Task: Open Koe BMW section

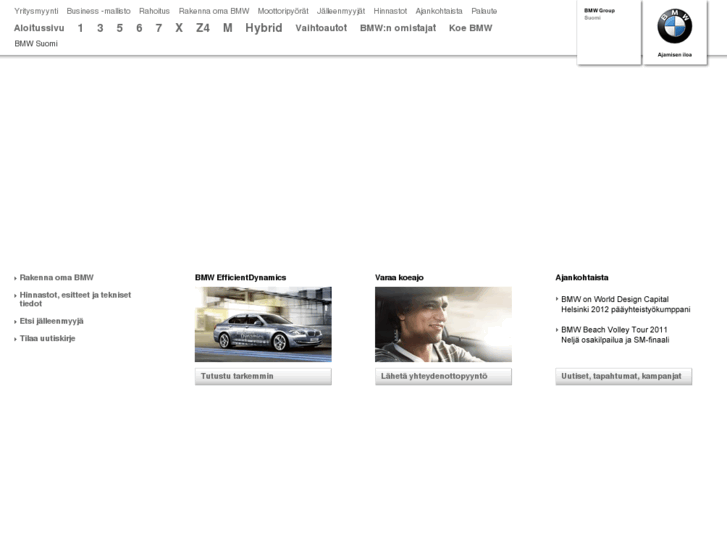Action: coord(470,28)
